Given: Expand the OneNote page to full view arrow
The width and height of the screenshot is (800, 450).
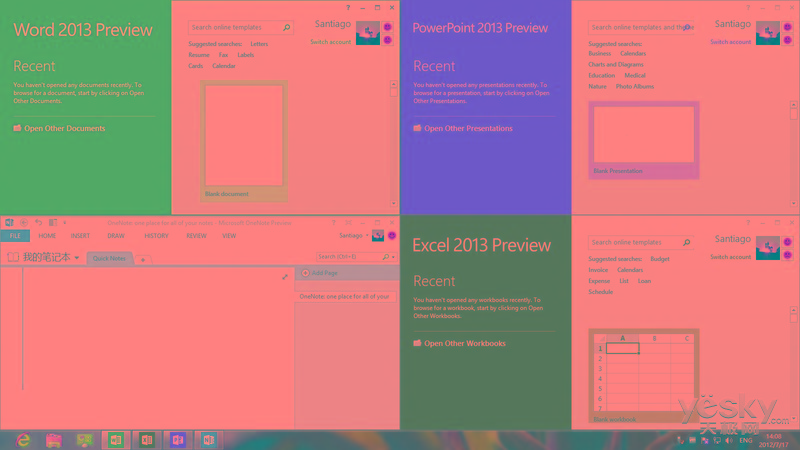Looking at the screenshot, I should tap(285, 277).
